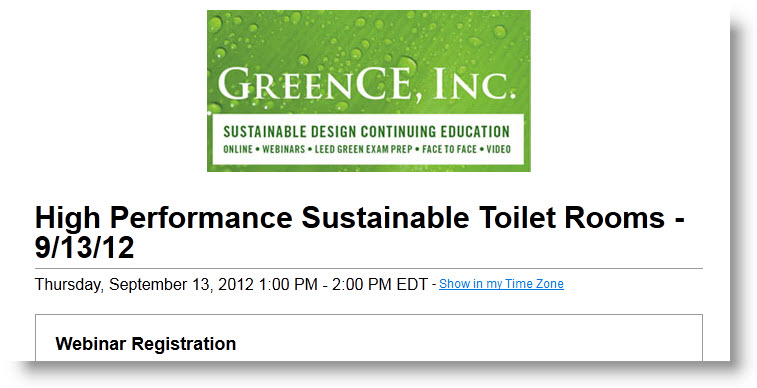Click the Webinar Registration heading
This screenshot has height=388, width=757.
(146, 344)
